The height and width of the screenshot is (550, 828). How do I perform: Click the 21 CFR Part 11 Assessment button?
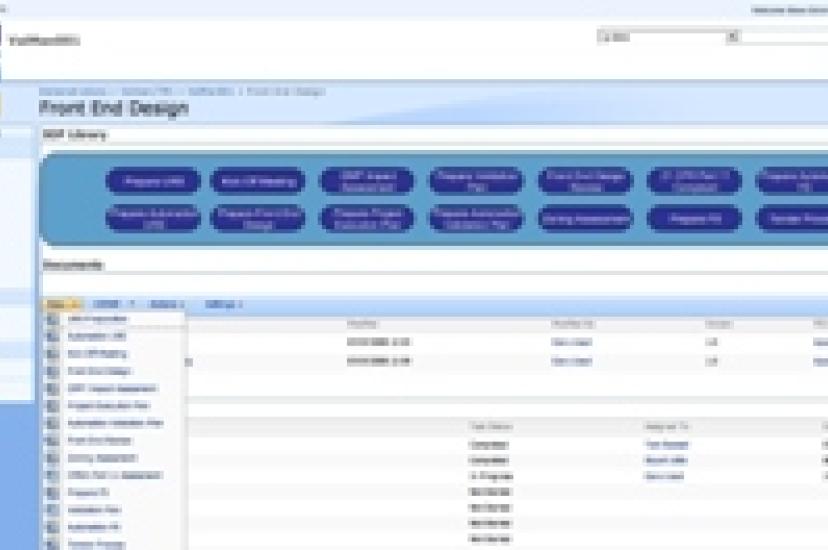(x=694, y=181)
